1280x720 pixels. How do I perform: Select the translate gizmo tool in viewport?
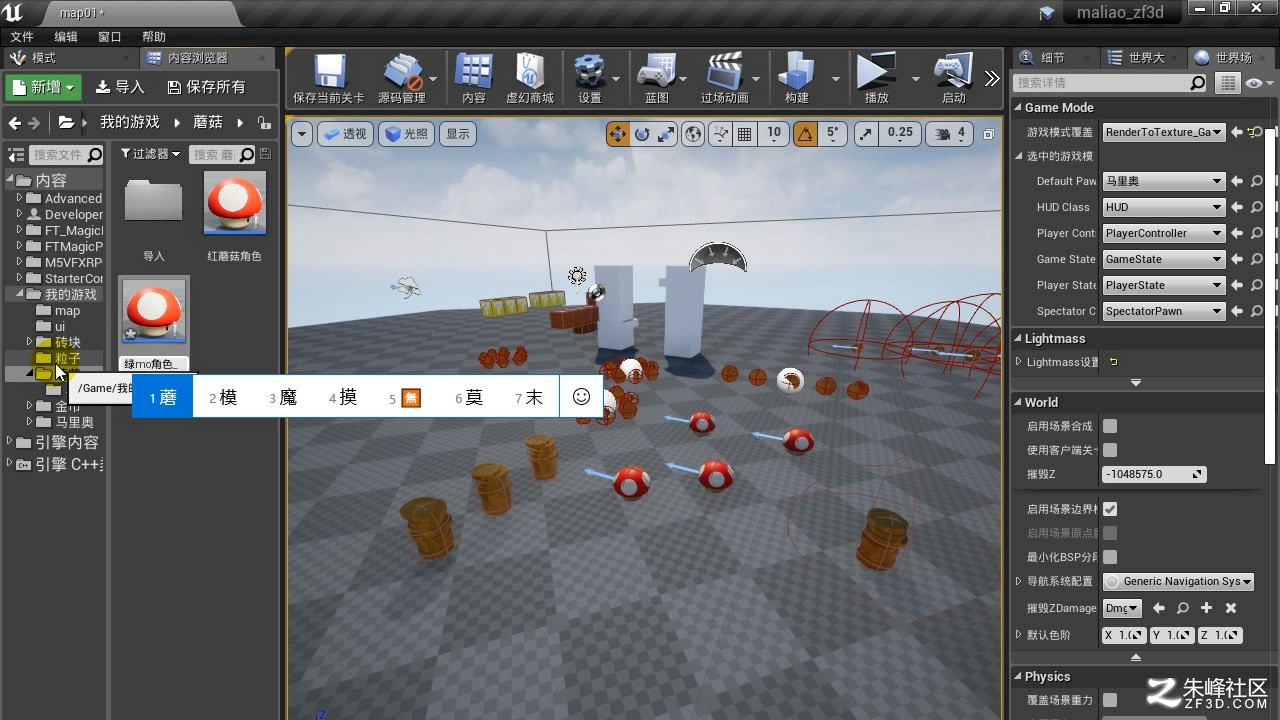tap(618, 134)
